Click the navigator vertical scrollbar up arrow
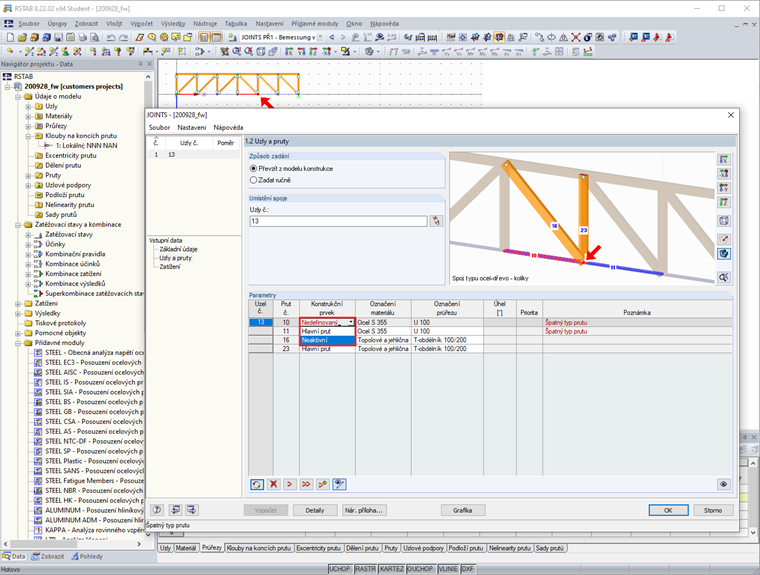The width and height of the screenshot is (760, 575). [x=148, y=77]
